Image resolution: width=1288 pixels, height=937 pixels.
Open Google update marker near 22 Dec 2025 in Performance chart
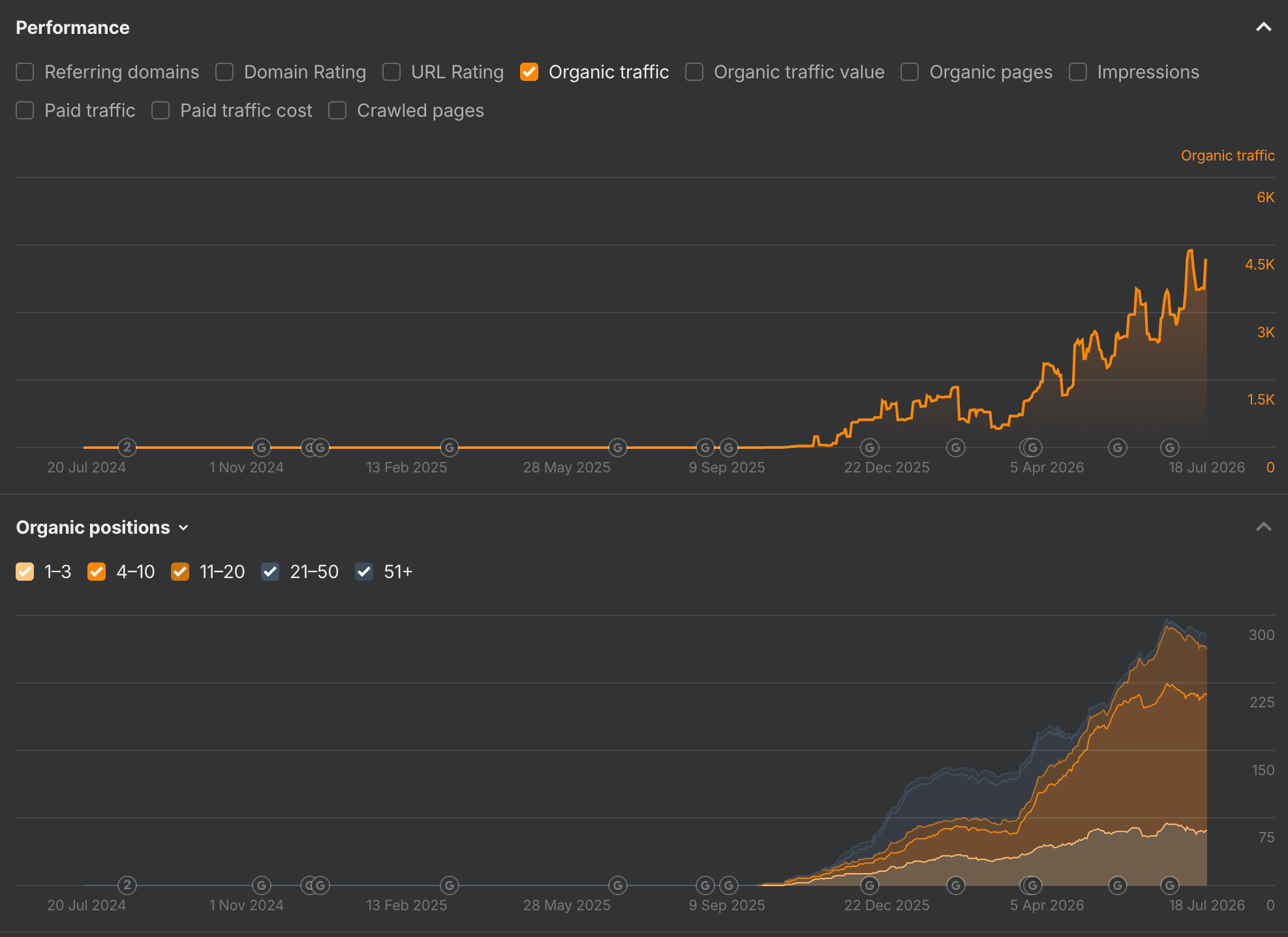click(870, 448)
